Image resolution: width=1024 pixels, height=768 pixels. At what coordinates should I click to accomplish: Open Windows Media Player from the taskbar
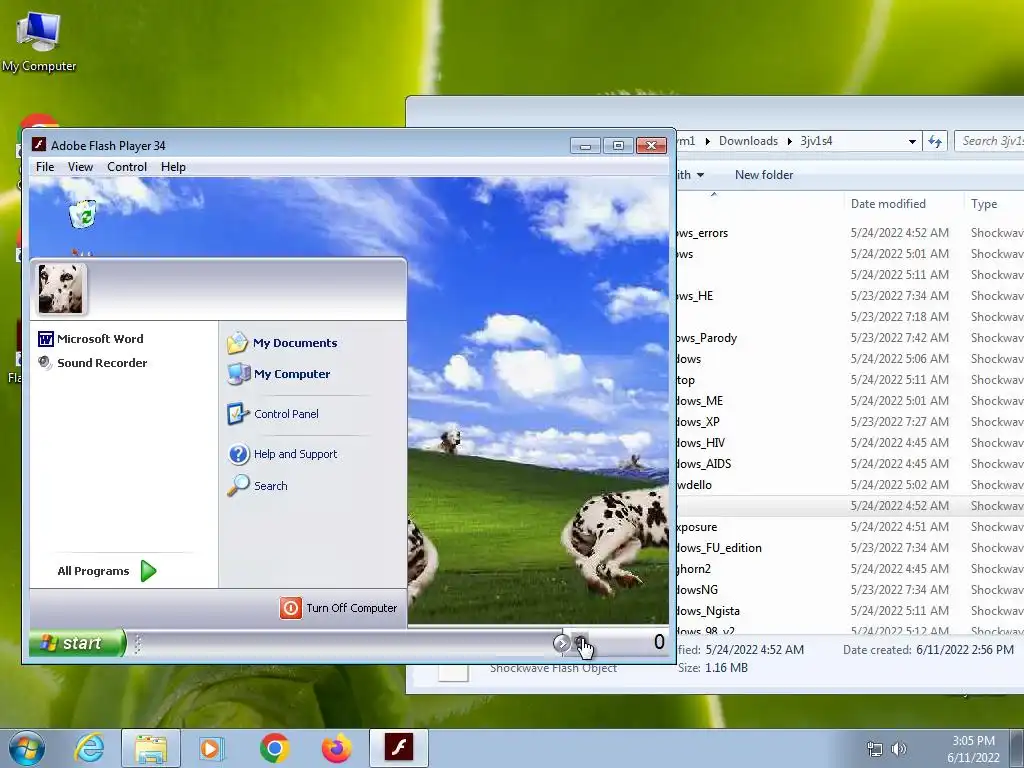211,748
